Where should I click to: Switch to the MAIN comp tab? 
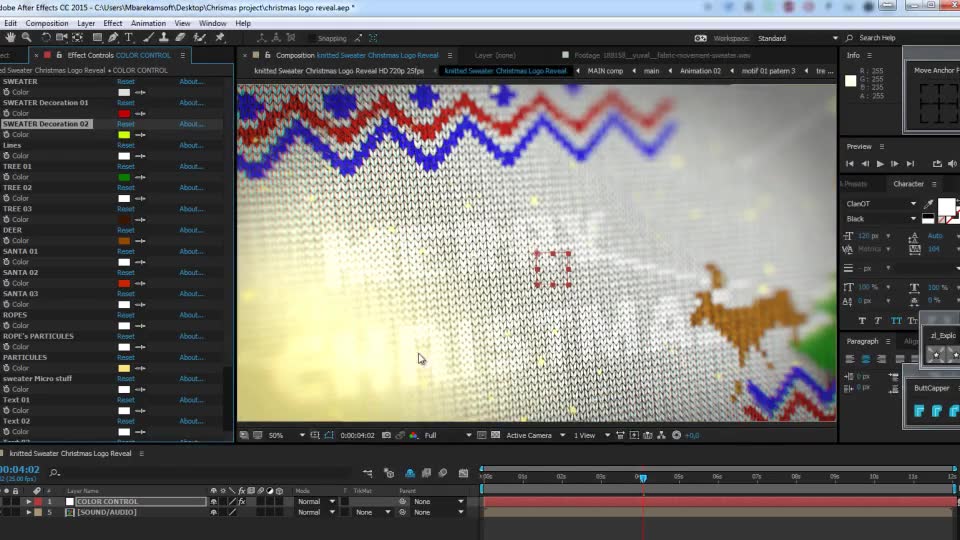[605, 71]
